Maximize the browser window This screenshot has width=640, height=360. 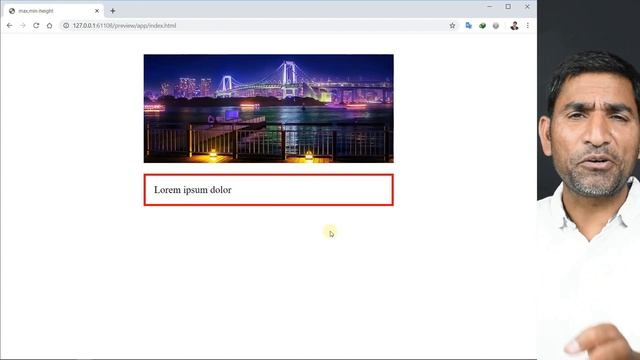(x=508, y=7)
